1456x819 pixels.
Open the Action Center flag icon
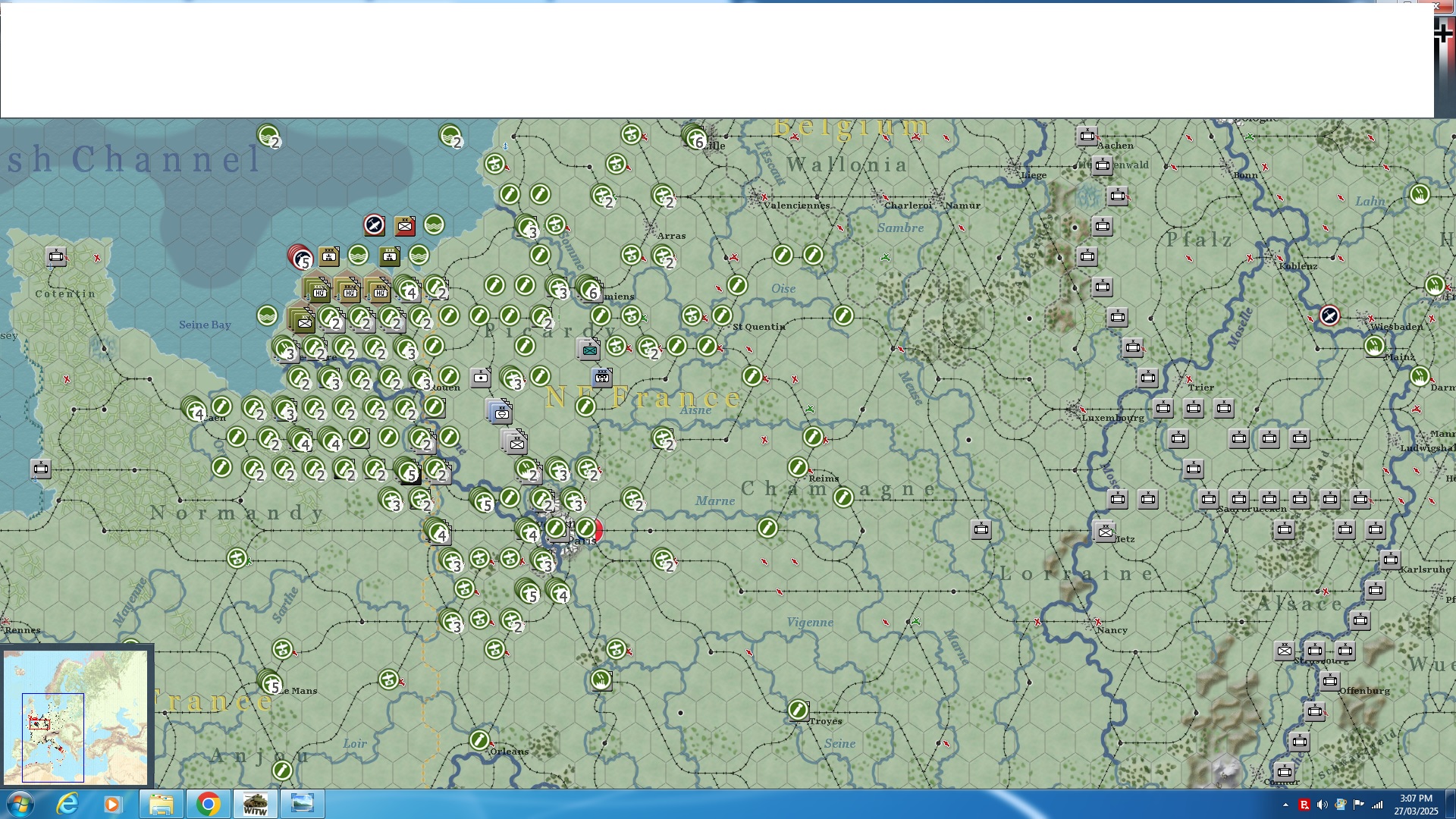pos(1358,805)
